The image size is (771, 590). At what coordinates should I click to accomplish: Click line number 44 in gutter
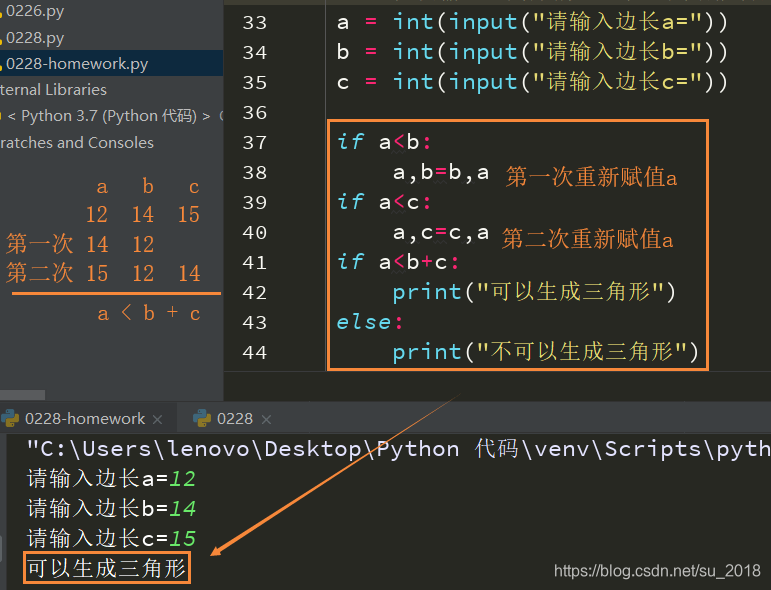(x=255, y=353)
